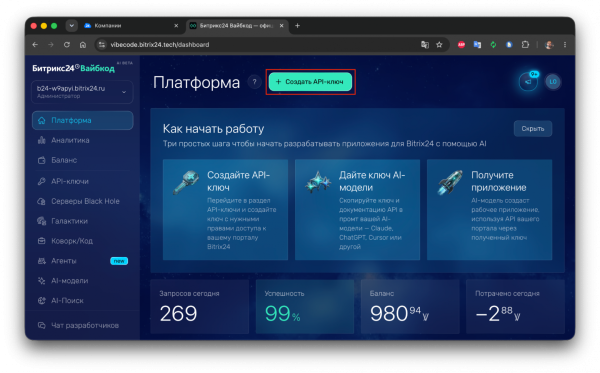
Task: Go back with the browser back arrow
Action: coord(35,45)
